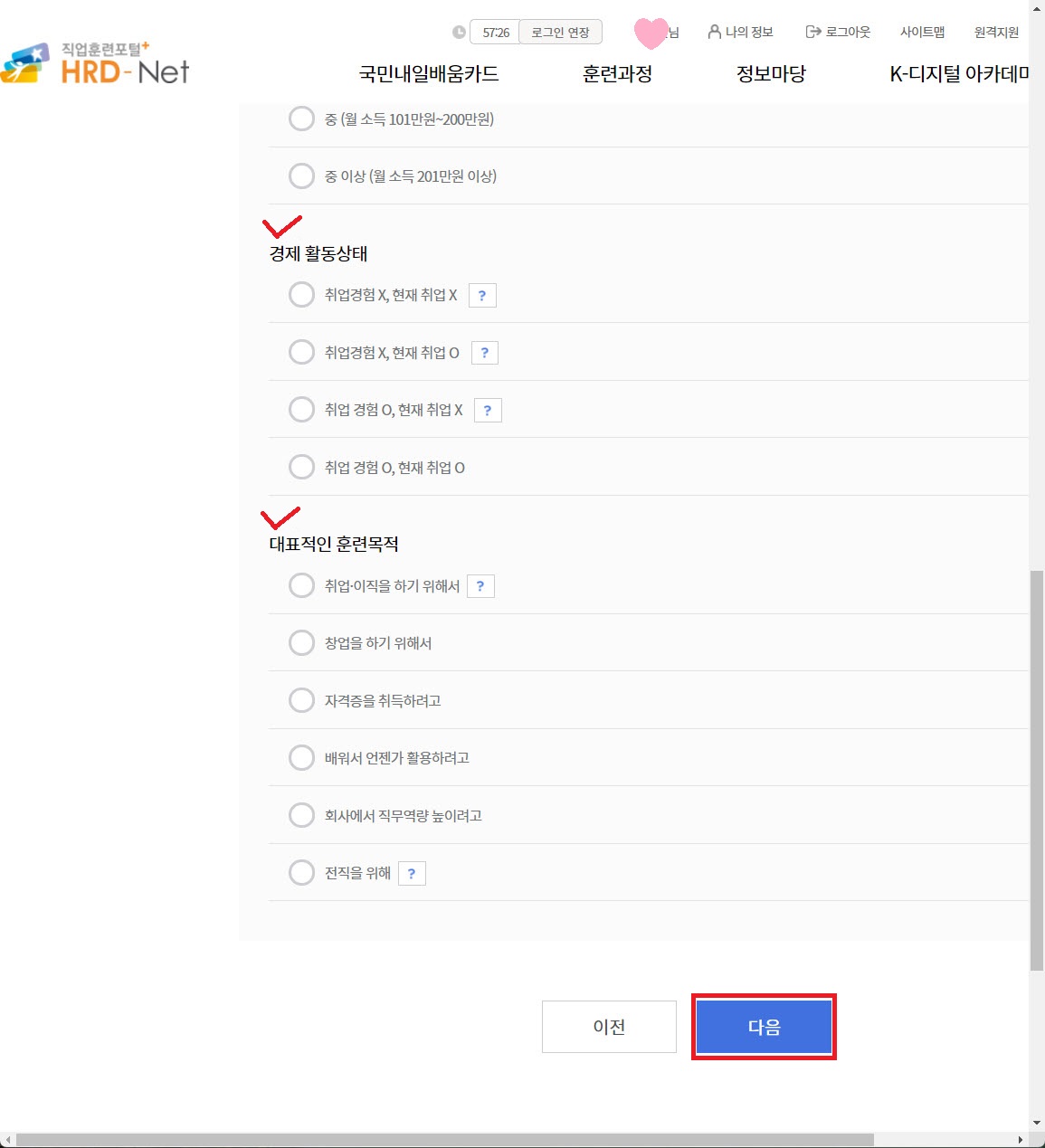Click the help icon beside 취업경험 X, 현재 취업 X
Viewport: 1045px width, 1148px height.
tap(482, 296)
